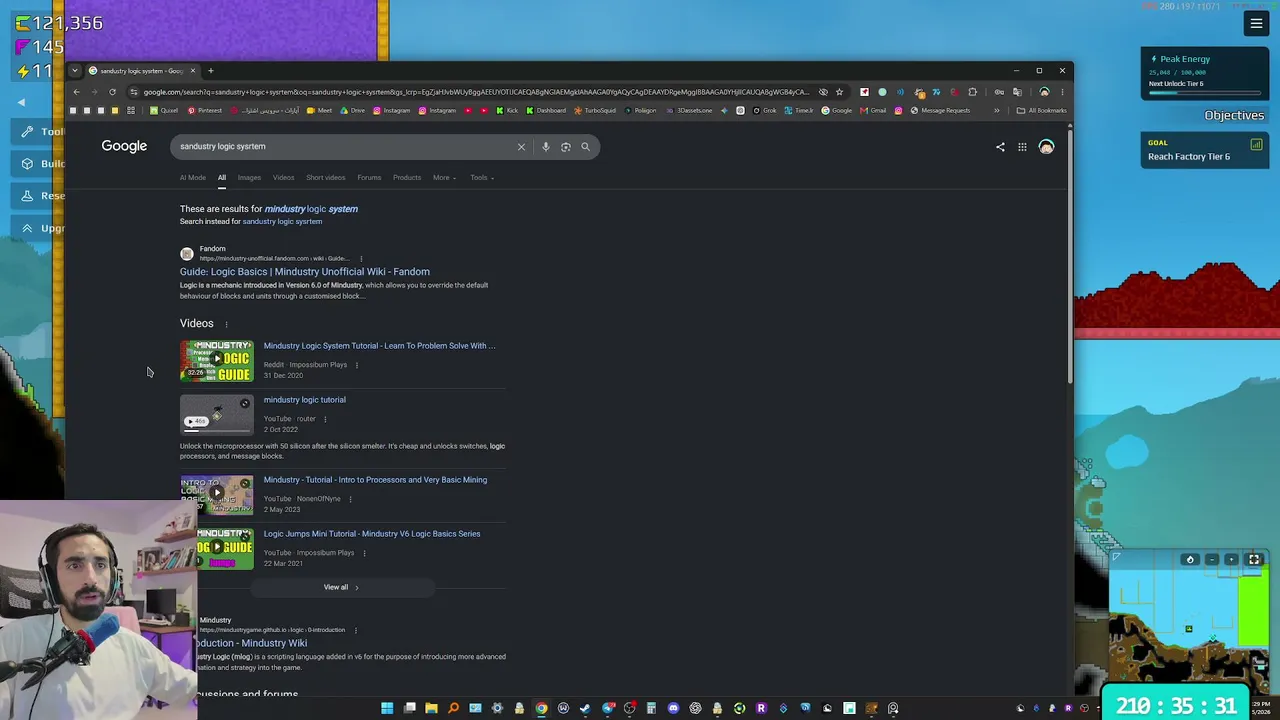Open the Google apps grid
1280x720 pixels.
click(x=1022, y=147)
